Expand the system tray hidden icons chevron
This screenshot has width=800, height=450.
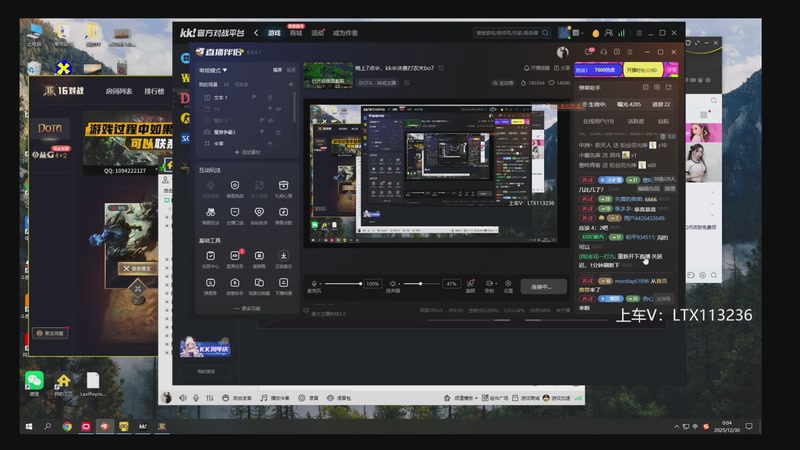tap(677, 426)
